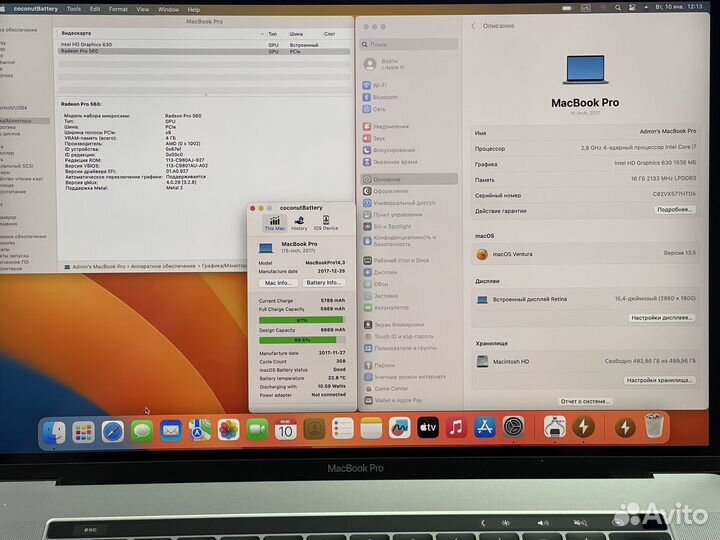Click the Spotlight search icon in menu bar
The height and width of the screenshot is (540, 720).
coord(618,8)
